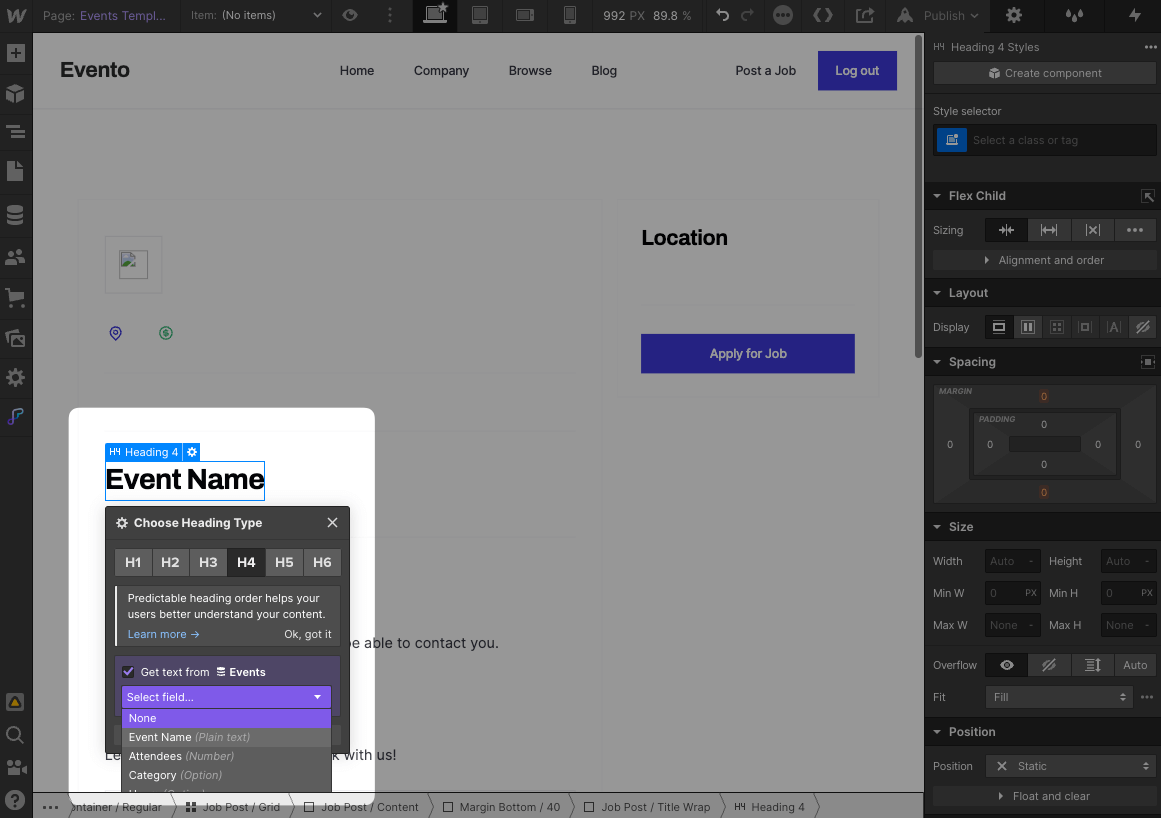Switch to desktop base breakpoint
The height and width of the screenshot is (818, 1161).
(x=435, y=15)
